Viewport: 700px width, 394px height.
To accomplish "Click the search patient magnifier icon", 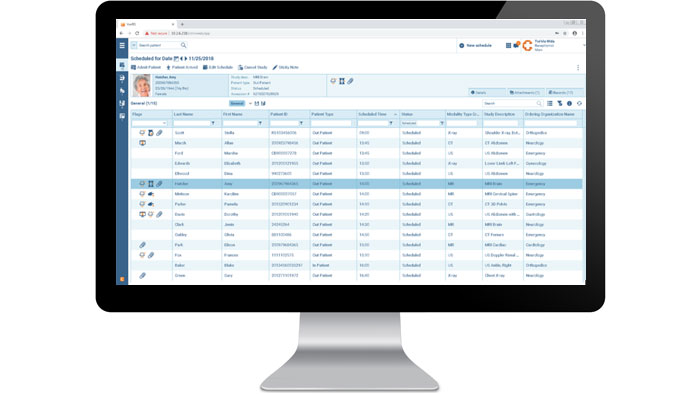I will tap(183, 45).
